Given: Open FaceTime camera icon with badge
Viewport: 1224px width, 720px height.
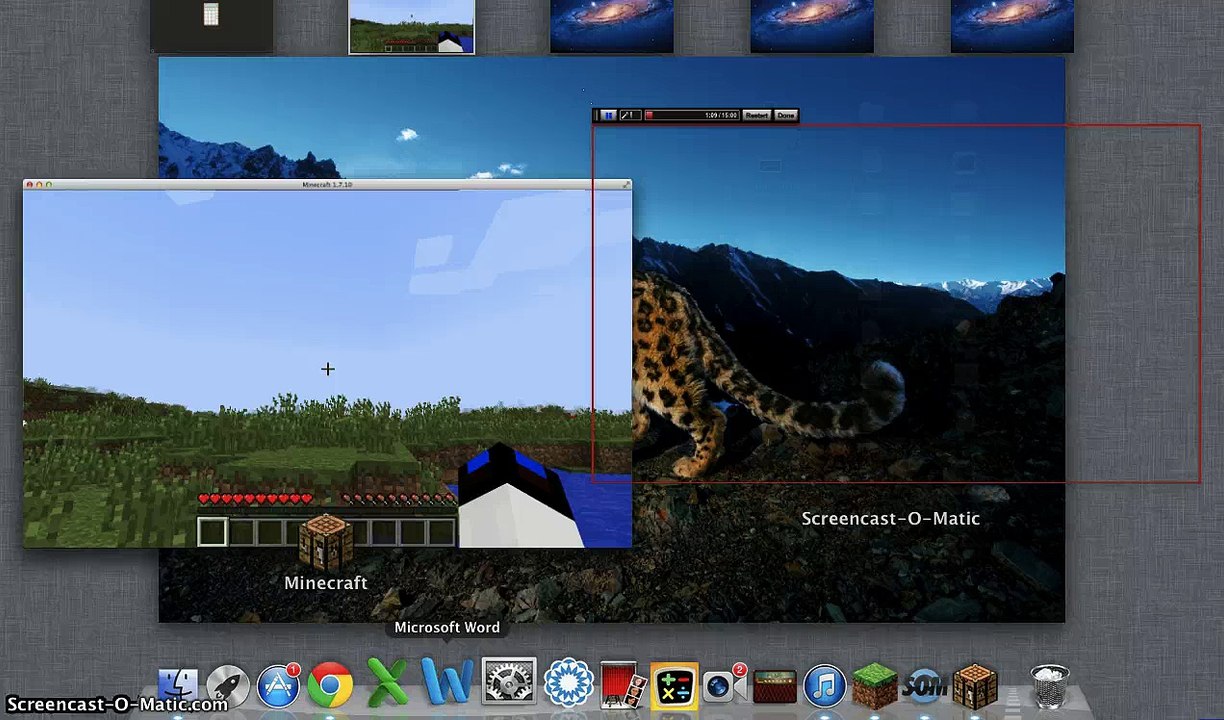Looking at the screenshot, I should (723, 685).
